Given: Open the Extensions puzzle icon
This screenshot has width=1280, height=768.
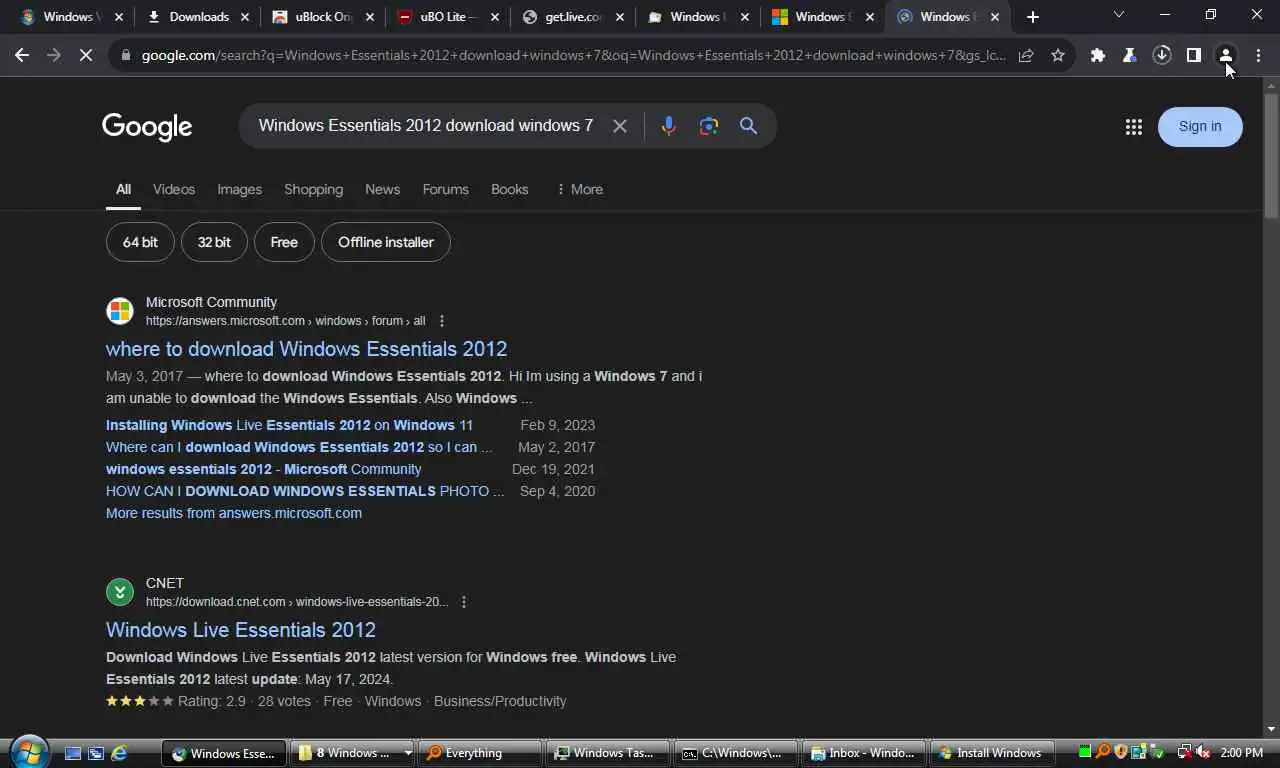Looking at the screenshot, I should (1098, 56).
